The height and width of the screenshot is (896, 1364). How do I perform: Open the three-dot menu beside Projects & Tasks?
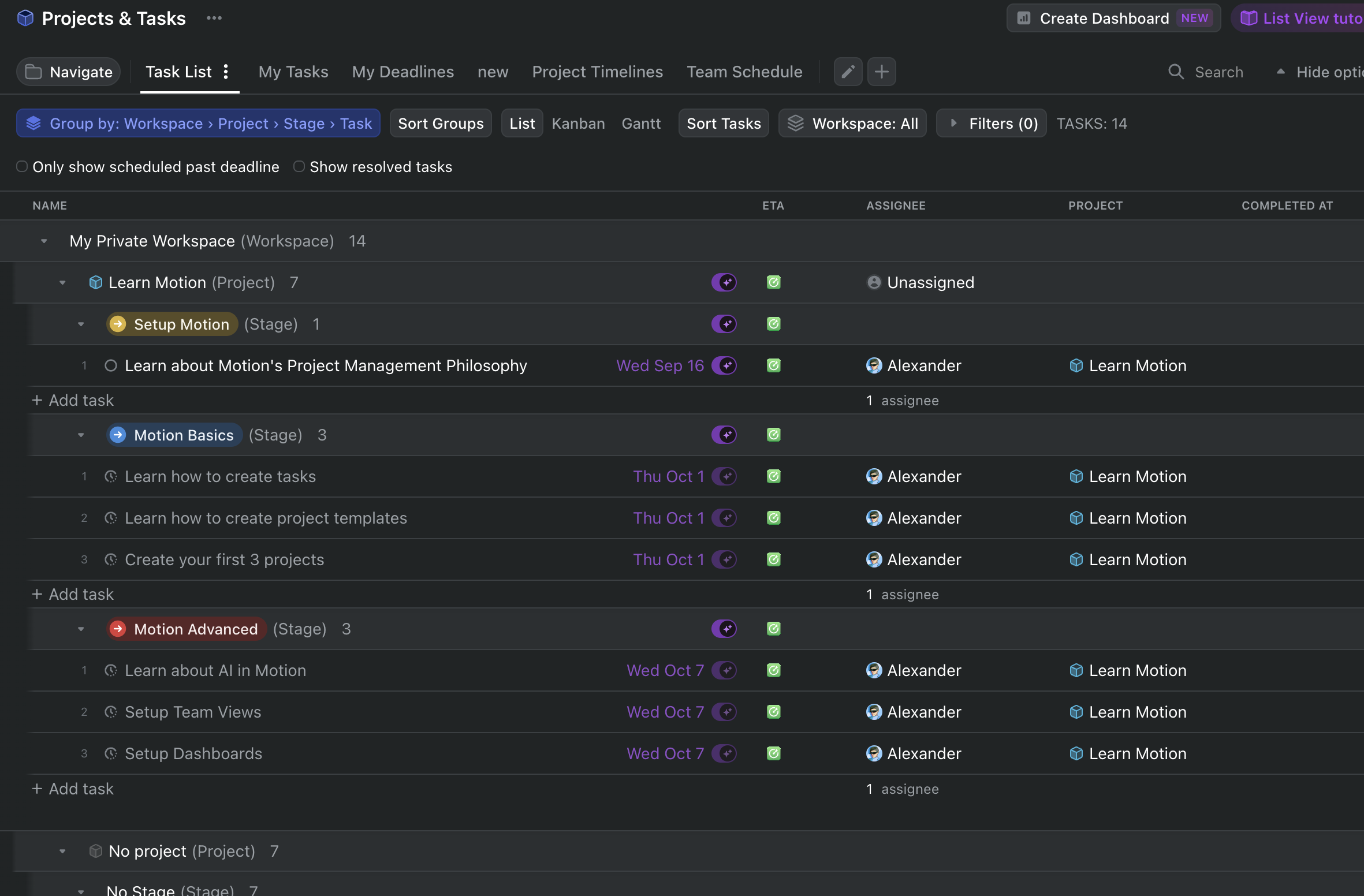(x=214, y=18)
